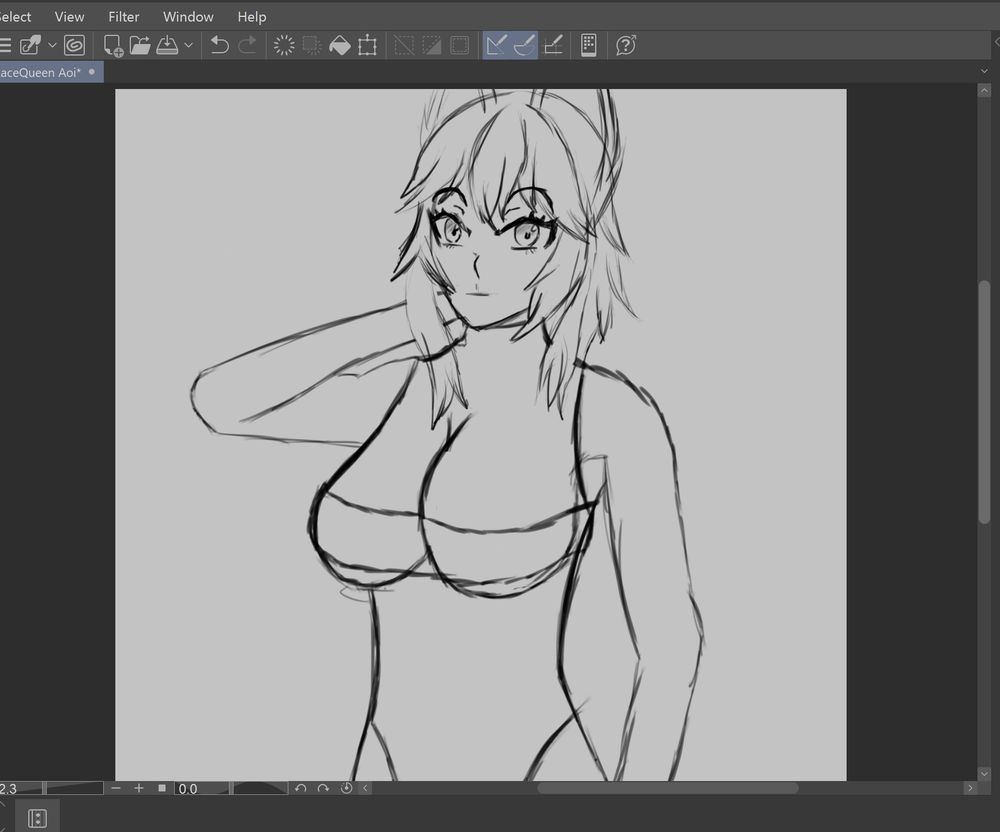Toggle Snap to Grid
The width and height of the screenshot is (1000, 832).
(552, 45)
